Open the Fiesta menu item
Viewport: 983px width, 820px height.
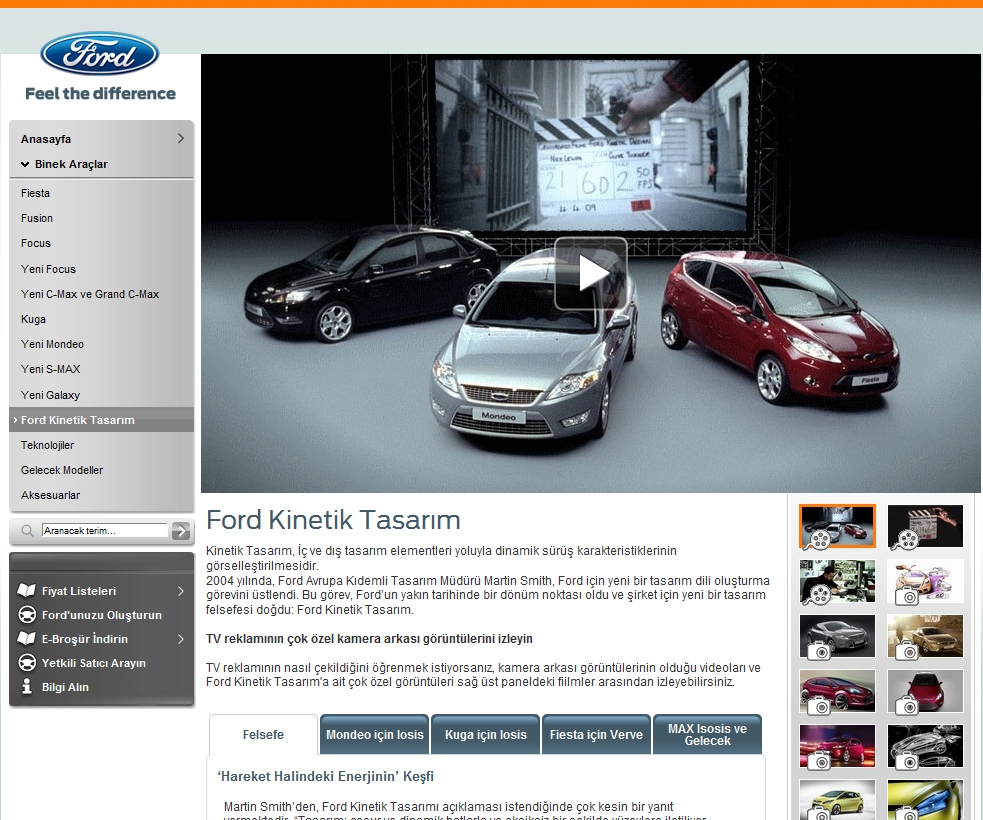point(35,193)
